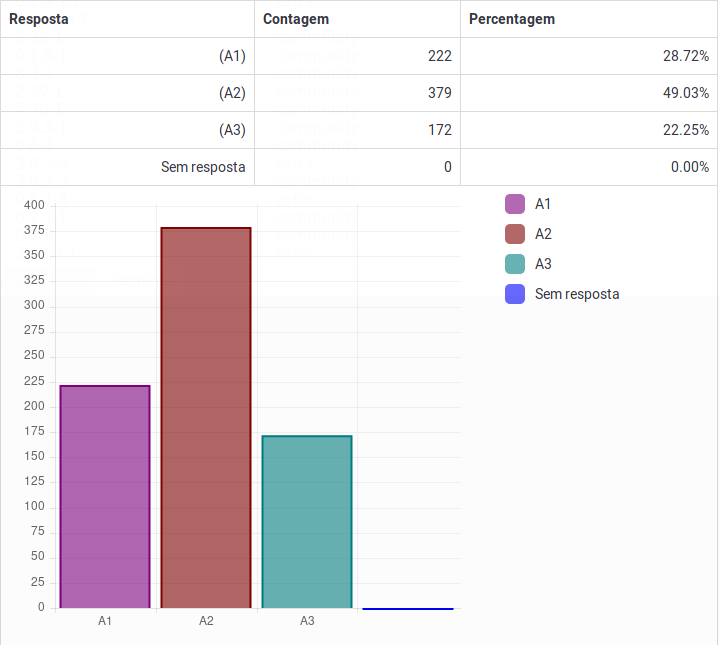Click the Contagem column header

click(296, 19)
